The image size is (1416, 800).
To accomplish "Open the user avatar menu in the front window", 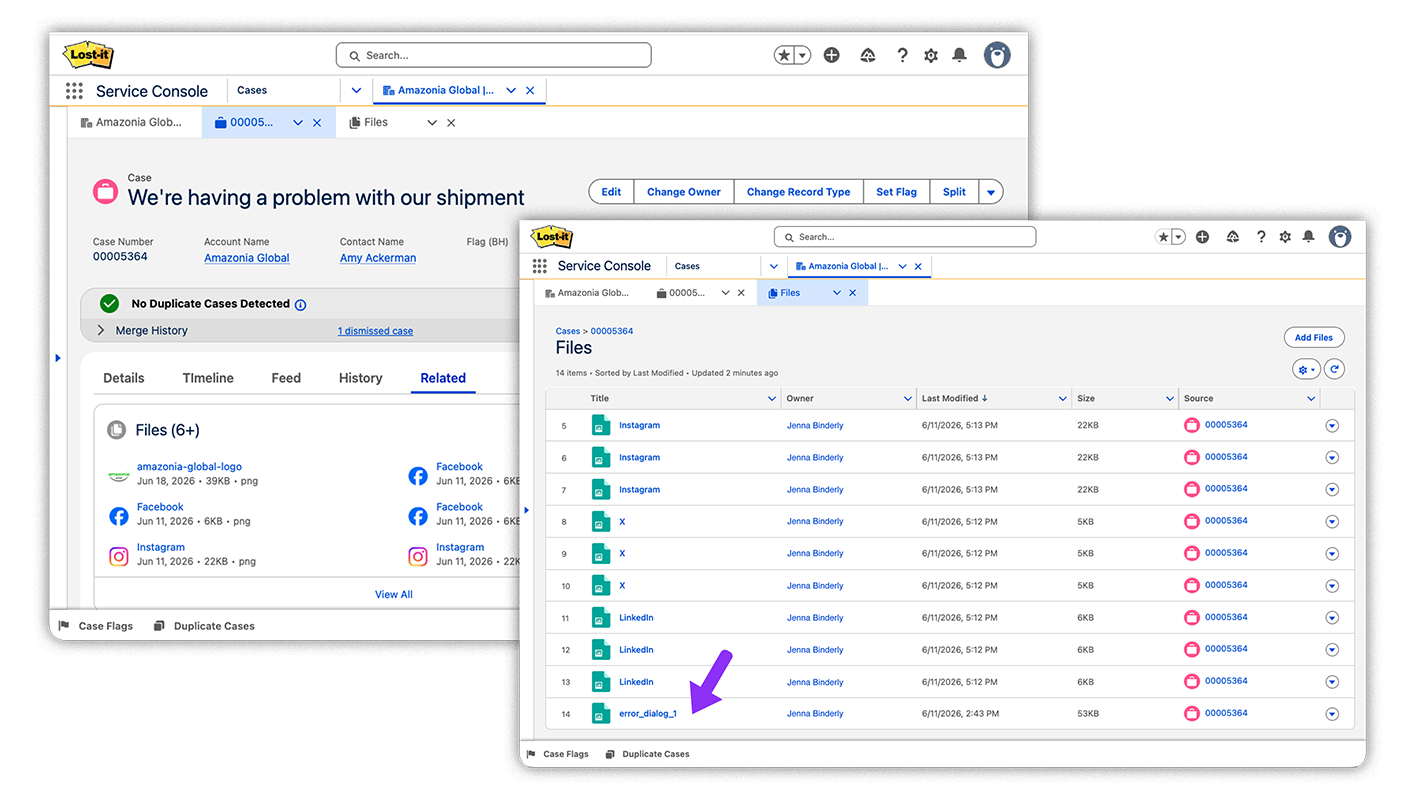I will pyautogui.click(x=1340, y=237).
